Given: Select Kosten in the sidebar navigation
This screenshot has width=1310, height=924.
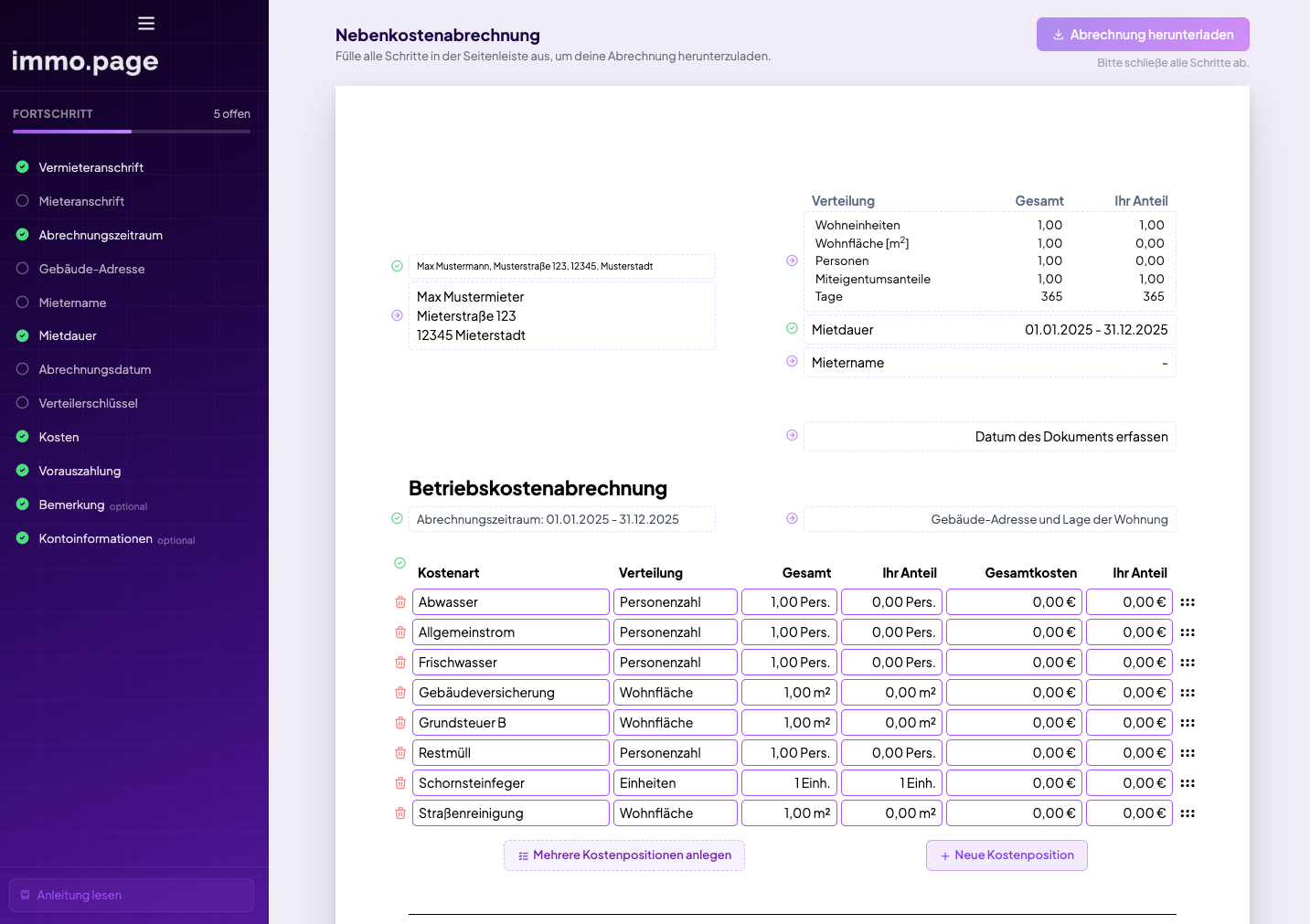Looking at the screenshot, I should coord(58,436).
